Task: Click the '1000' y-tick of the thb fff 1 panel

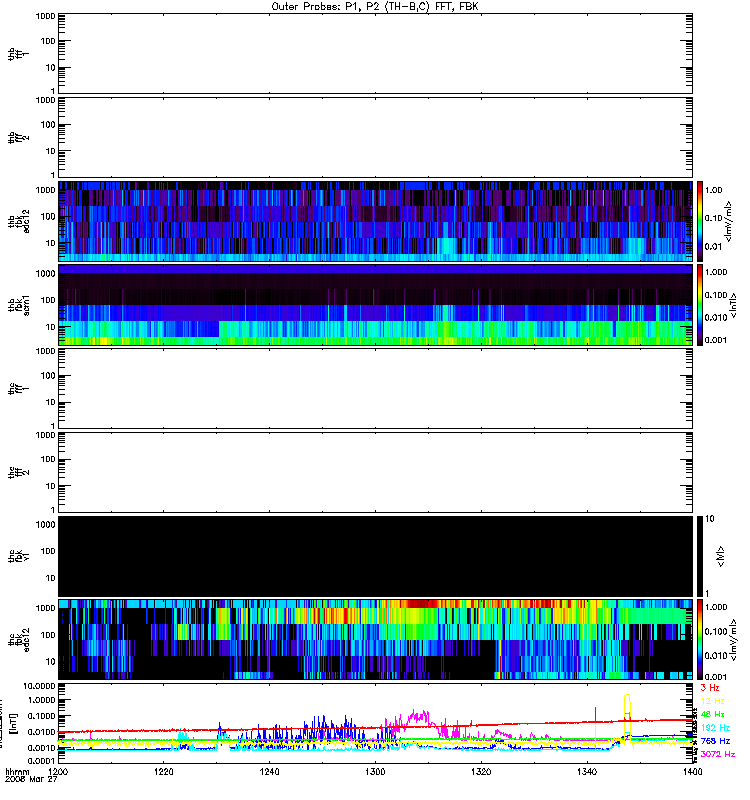Action: coord(45,16)
